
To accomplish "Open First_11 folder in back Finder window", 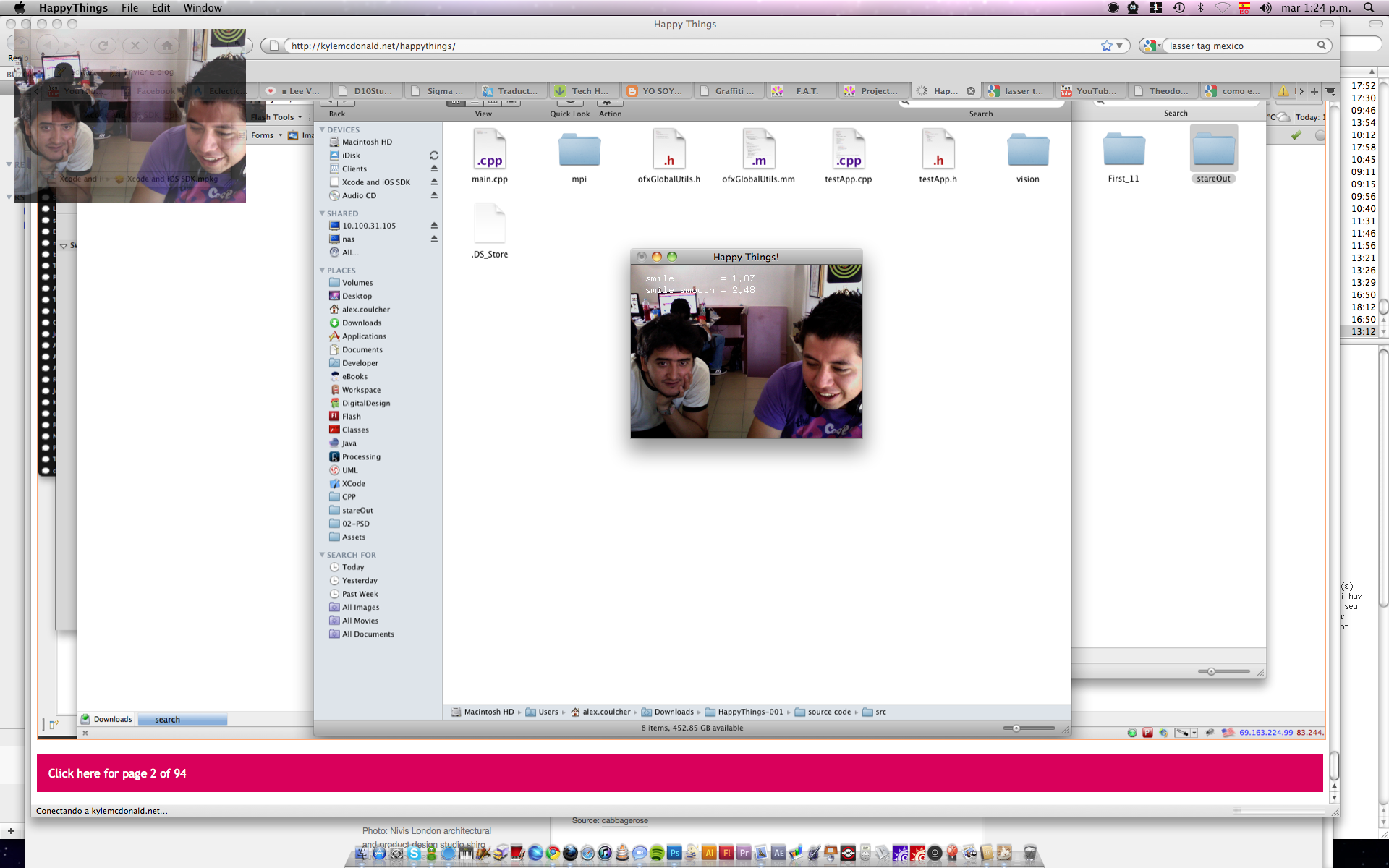I will pyautogui.click(x=1123, y=149).
